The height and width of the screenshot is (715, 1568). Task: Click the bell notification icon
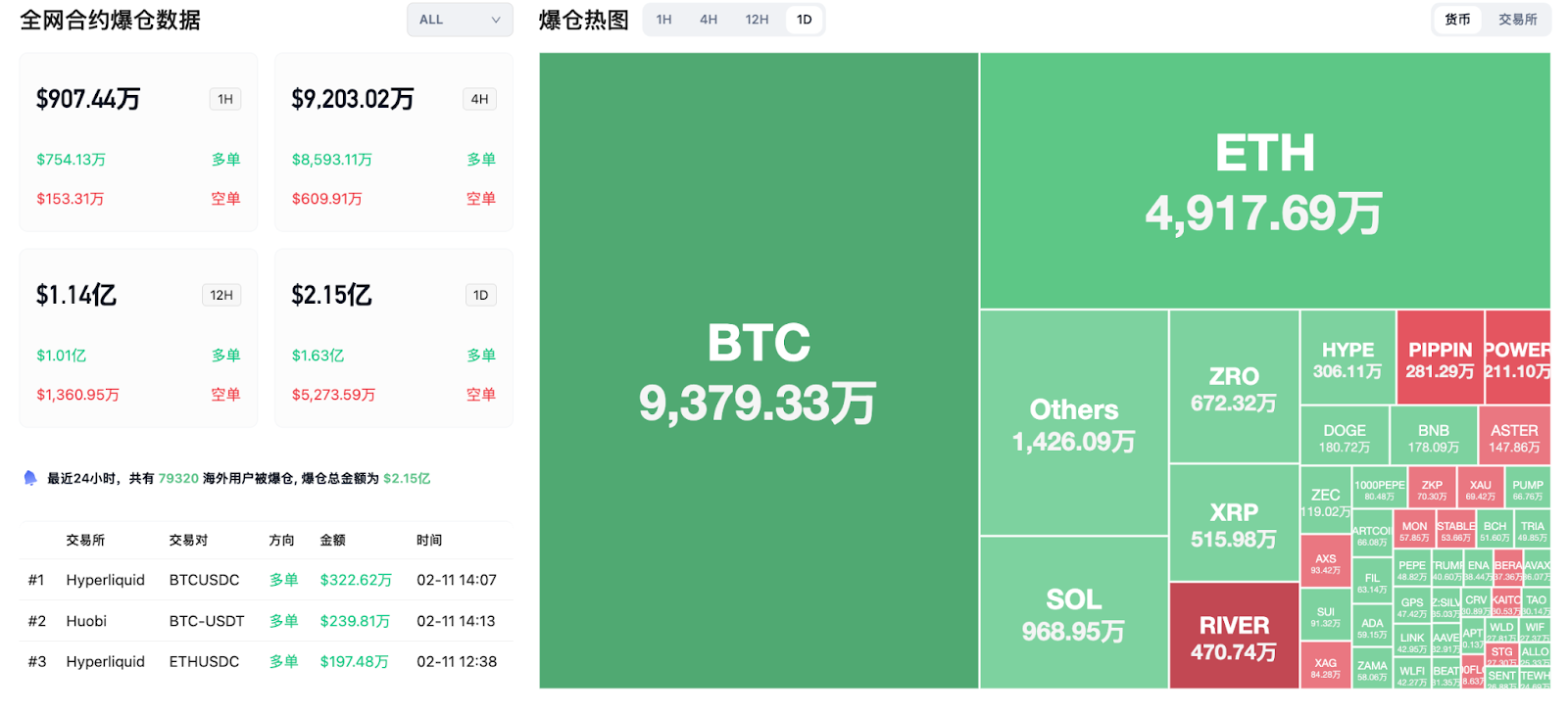coord(29,478)
